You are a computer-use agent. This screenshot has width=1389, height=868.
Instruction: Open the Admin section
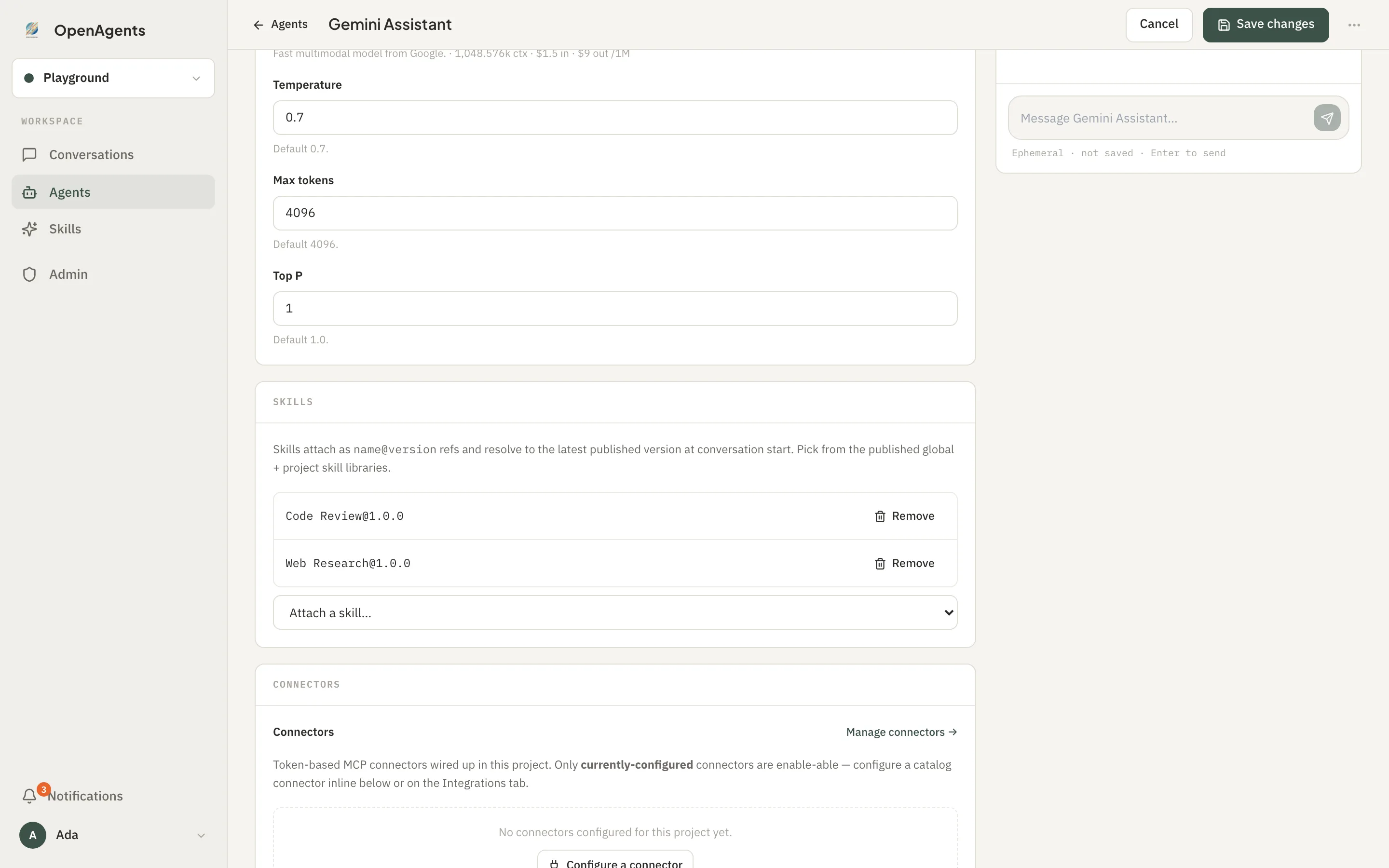(113, 274)
